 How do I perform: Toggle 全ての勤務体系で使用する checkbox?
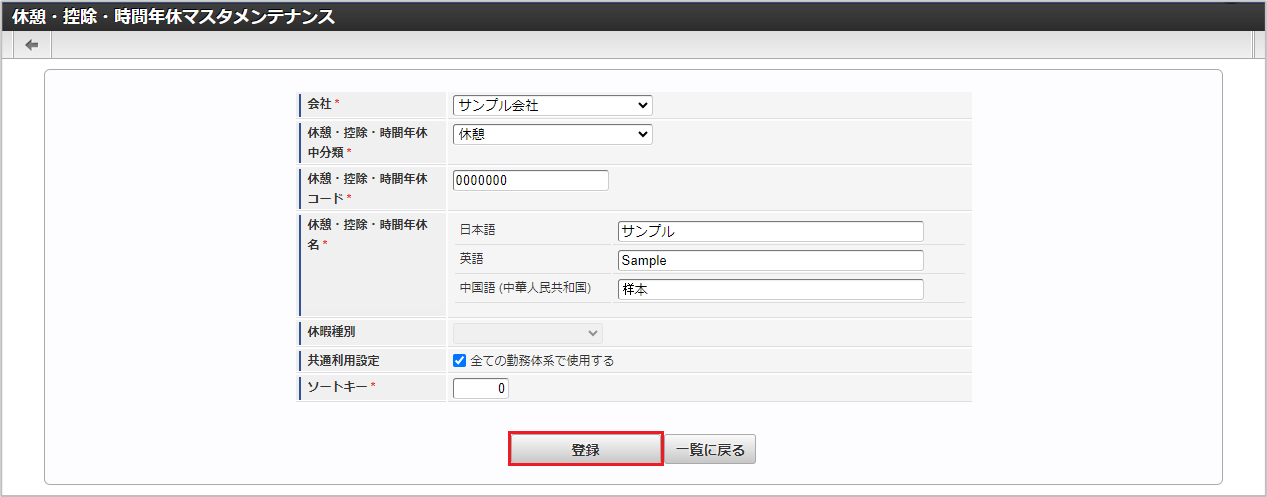pyautogui.click(x=460, y=361)
